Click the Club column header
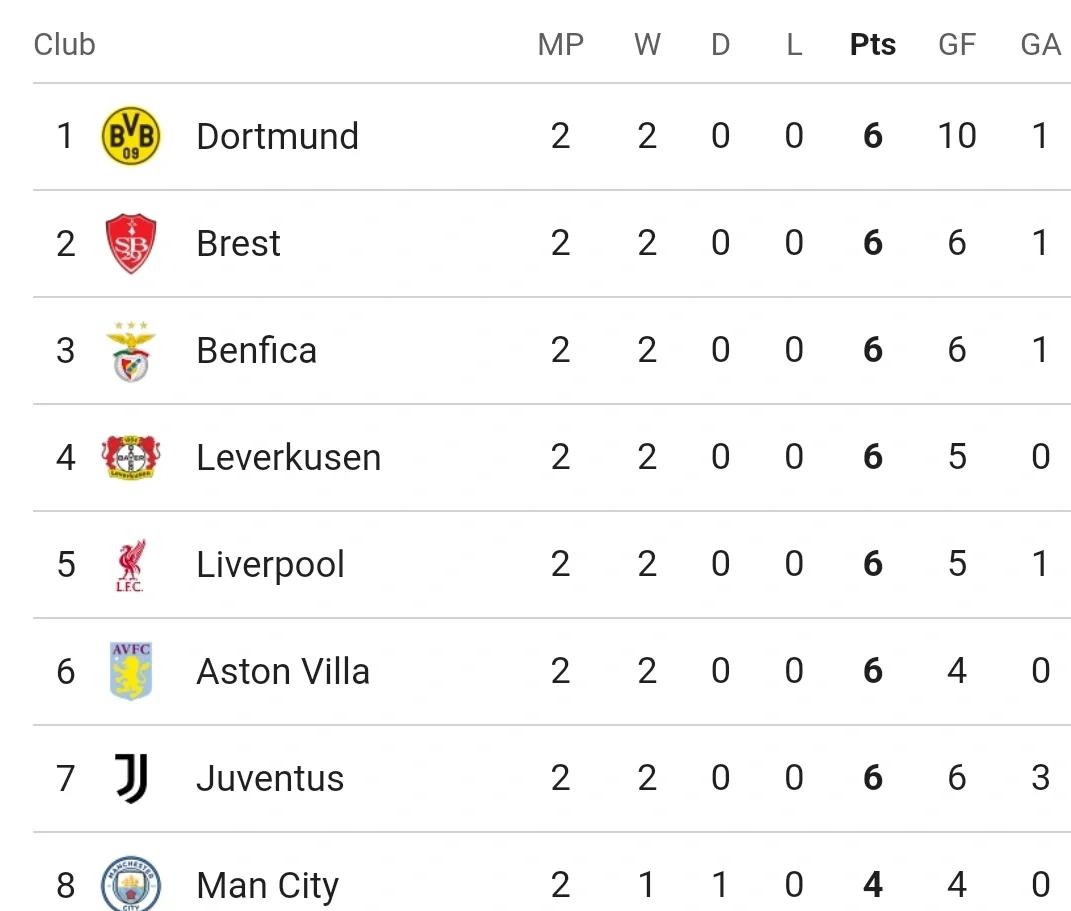The image size is (1071, 911). click(x=64, y=45)
